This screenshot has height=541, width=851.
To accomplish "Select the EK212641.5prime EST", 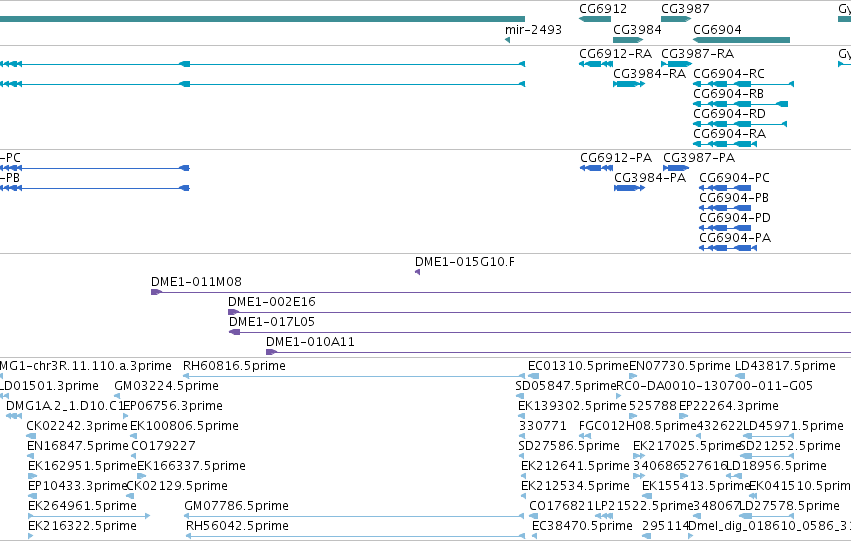I will pos(575,467).
